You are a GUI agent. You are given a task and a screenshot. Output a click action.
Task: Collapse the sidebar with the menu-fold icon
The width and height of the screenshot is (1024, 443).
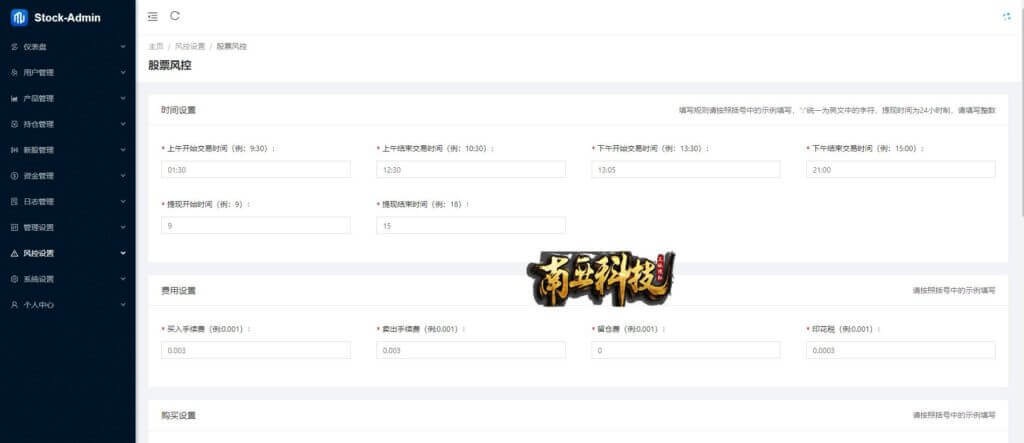(x=152, y=17)
